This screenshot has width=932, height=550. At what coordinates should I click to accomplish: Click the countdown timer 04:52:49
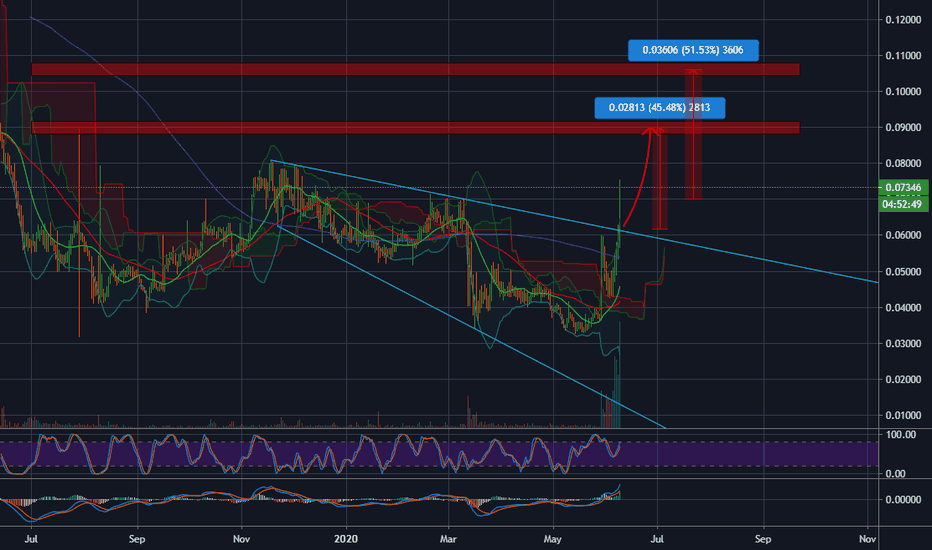click(x=903, y=204)
